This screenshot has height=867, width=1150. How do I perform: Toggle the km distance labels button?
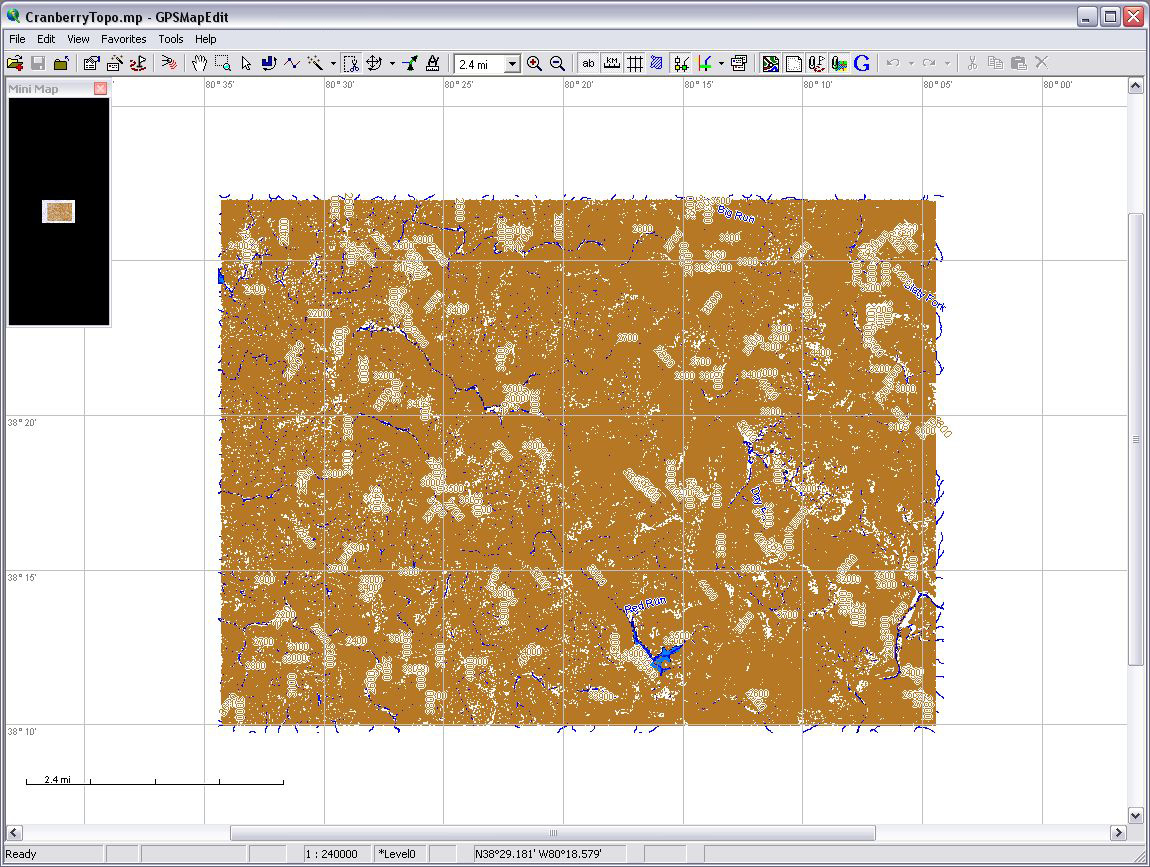[612, 62]
